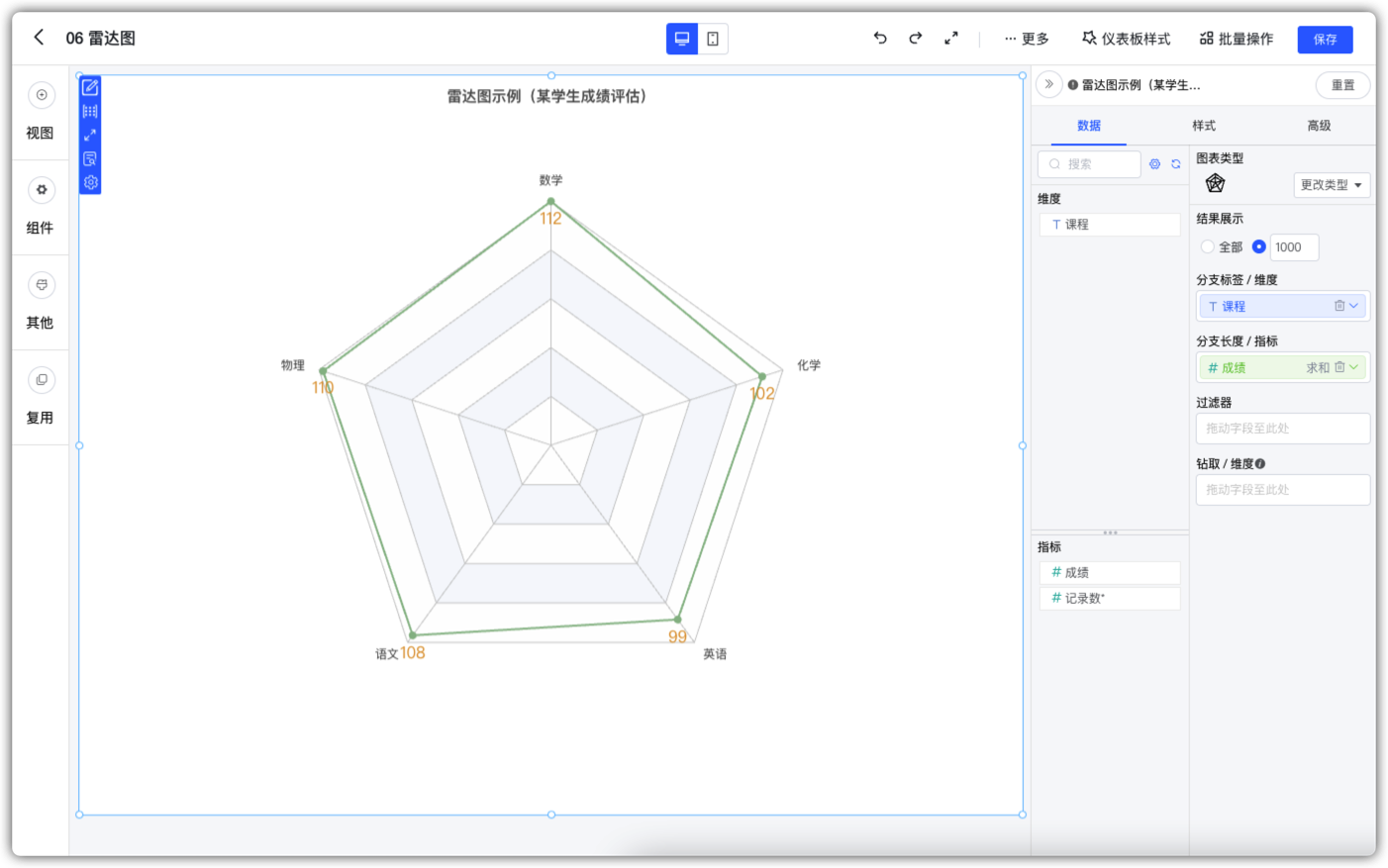This screenshot has width=1388, height=868.
Task: Click the undo arrow icon
Action: (x=879, y=39)
